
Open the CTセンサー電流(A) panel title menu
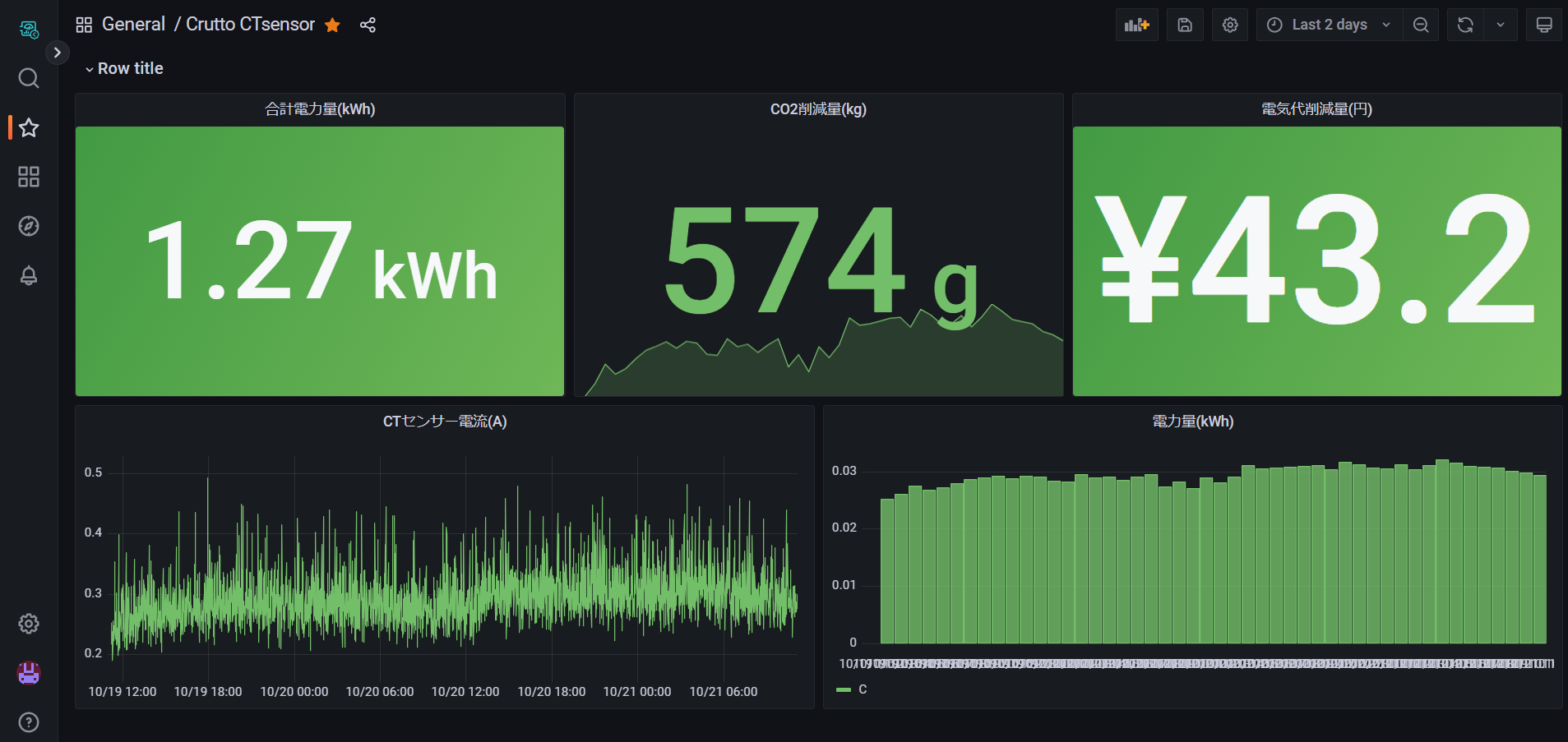point(444,422)
